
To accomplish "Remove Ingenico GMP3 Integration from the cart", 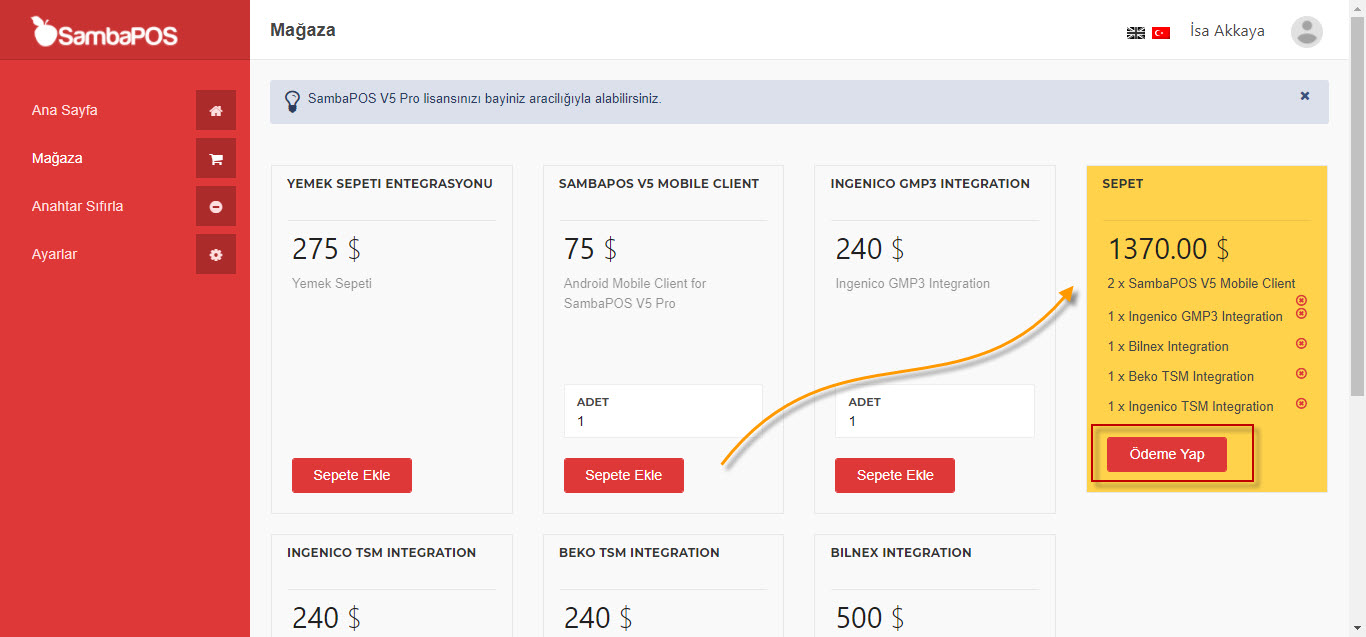I will tap(1301, 313).
